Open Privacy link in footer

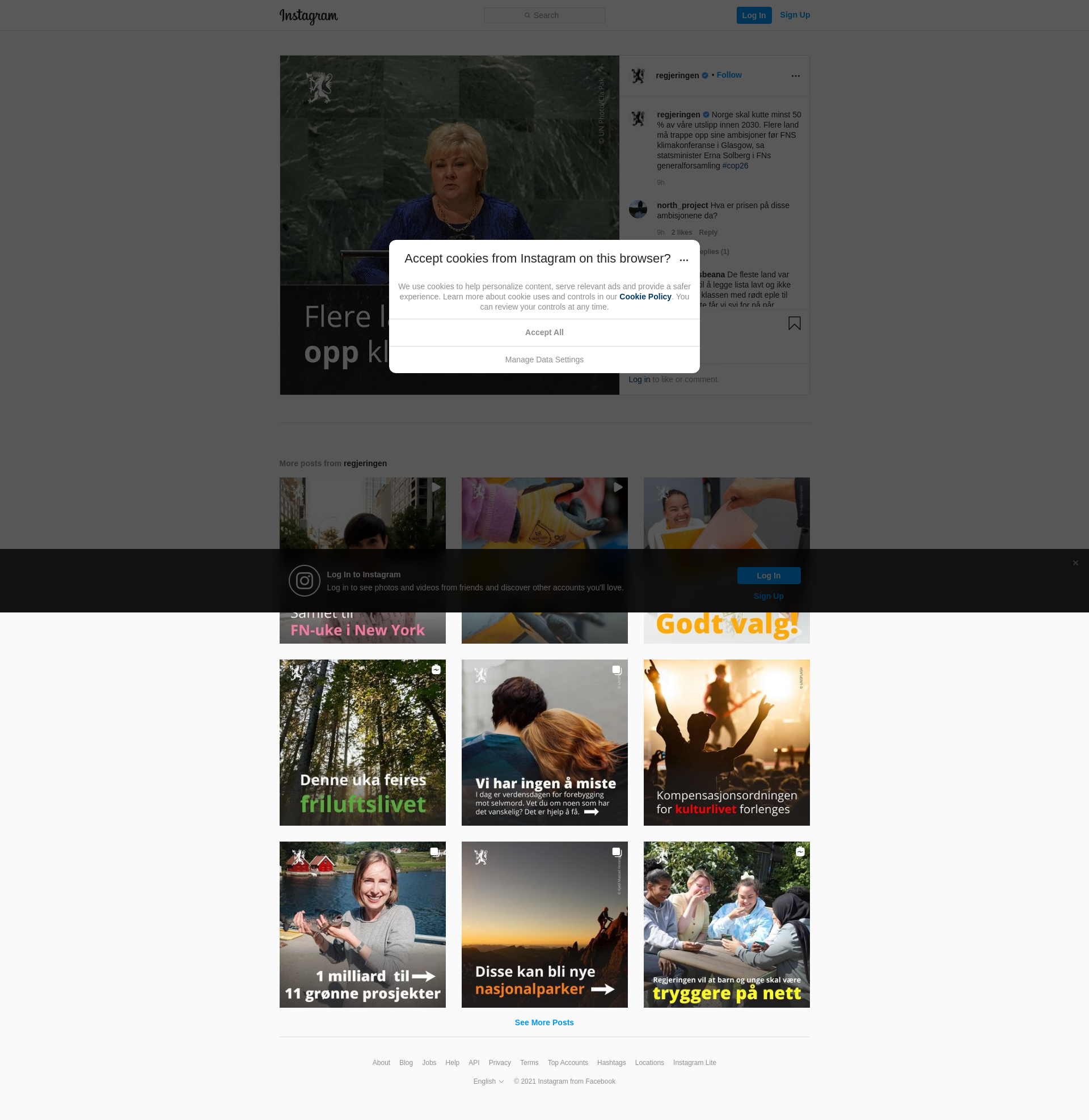point(499,1062)
